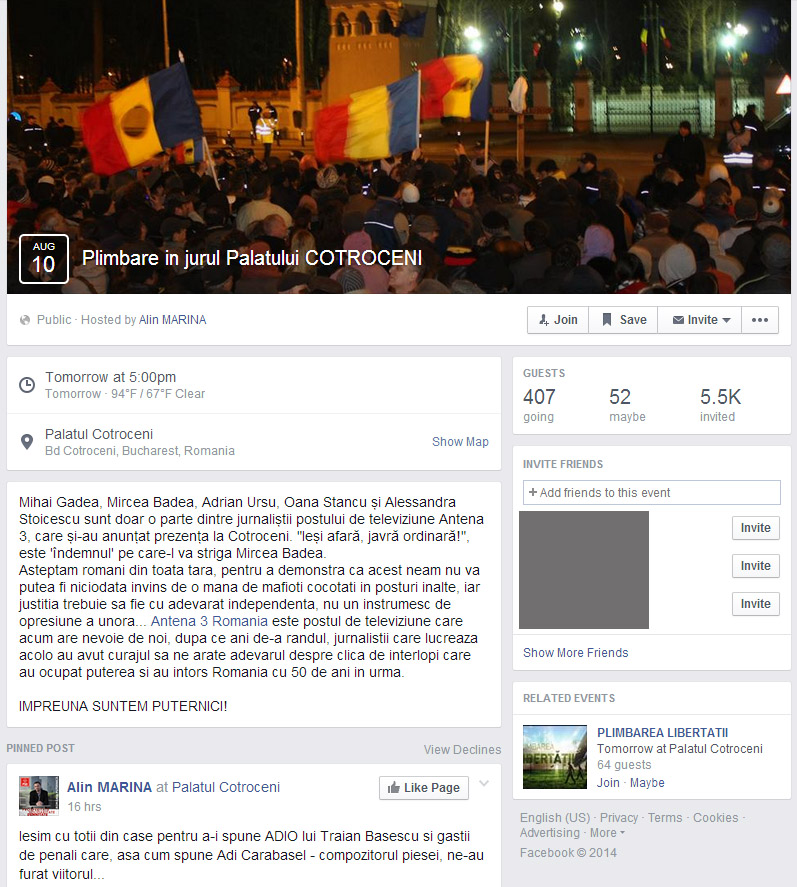Choose Maybe for Plimbarea Libertatii event

(647, 783)
